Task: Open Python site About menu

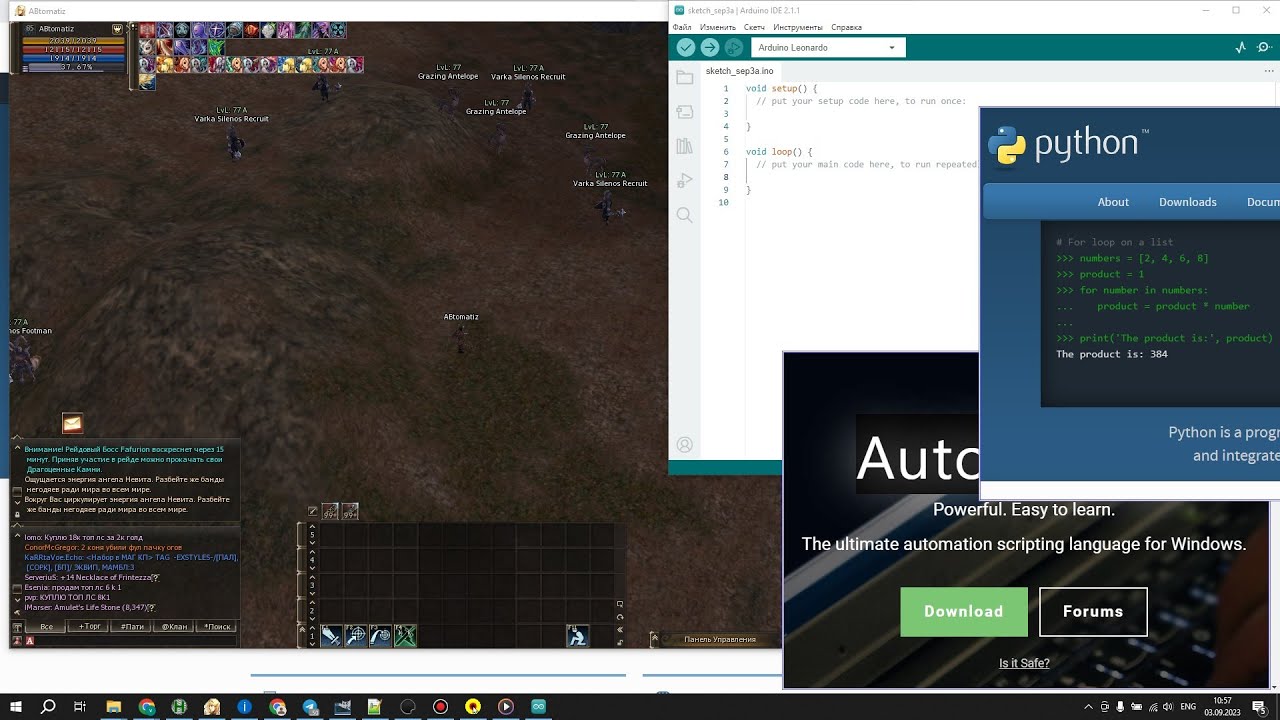Action: [1113, 202]
